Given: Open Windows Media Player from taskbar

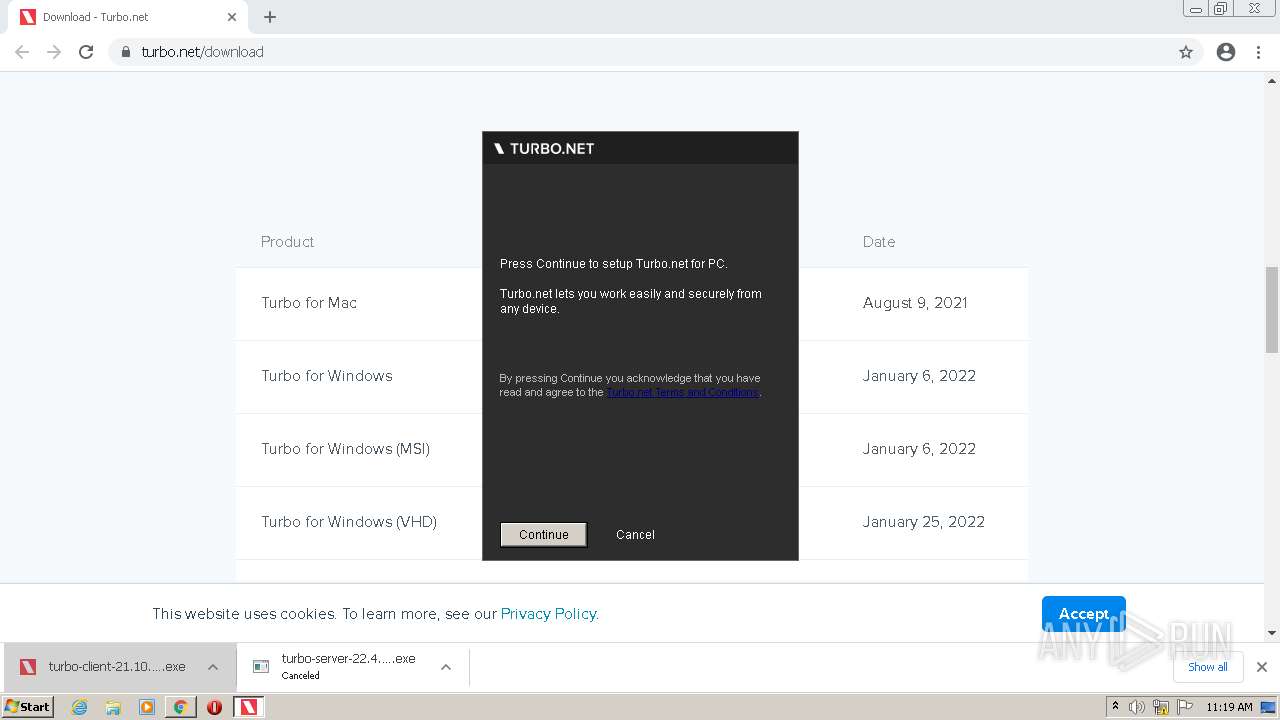Looking at the screenshot, I should (x=147, y=706).
